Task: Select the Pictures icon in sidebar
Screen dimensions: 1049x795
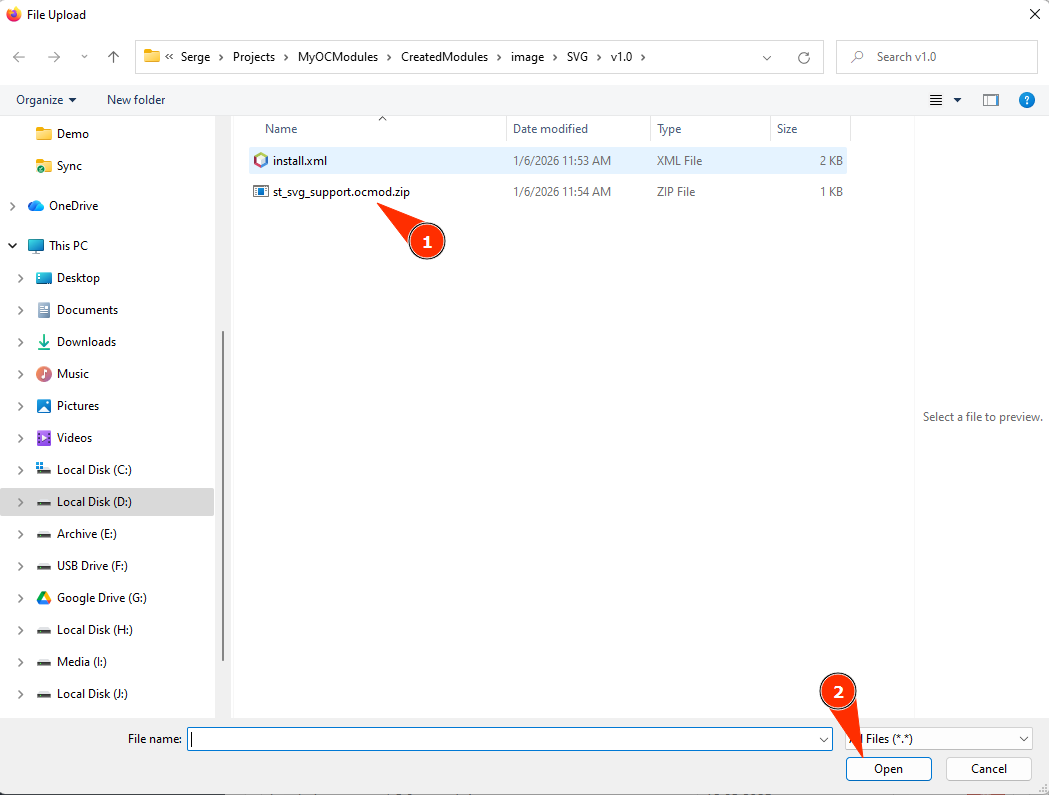Action: point(43,406)
